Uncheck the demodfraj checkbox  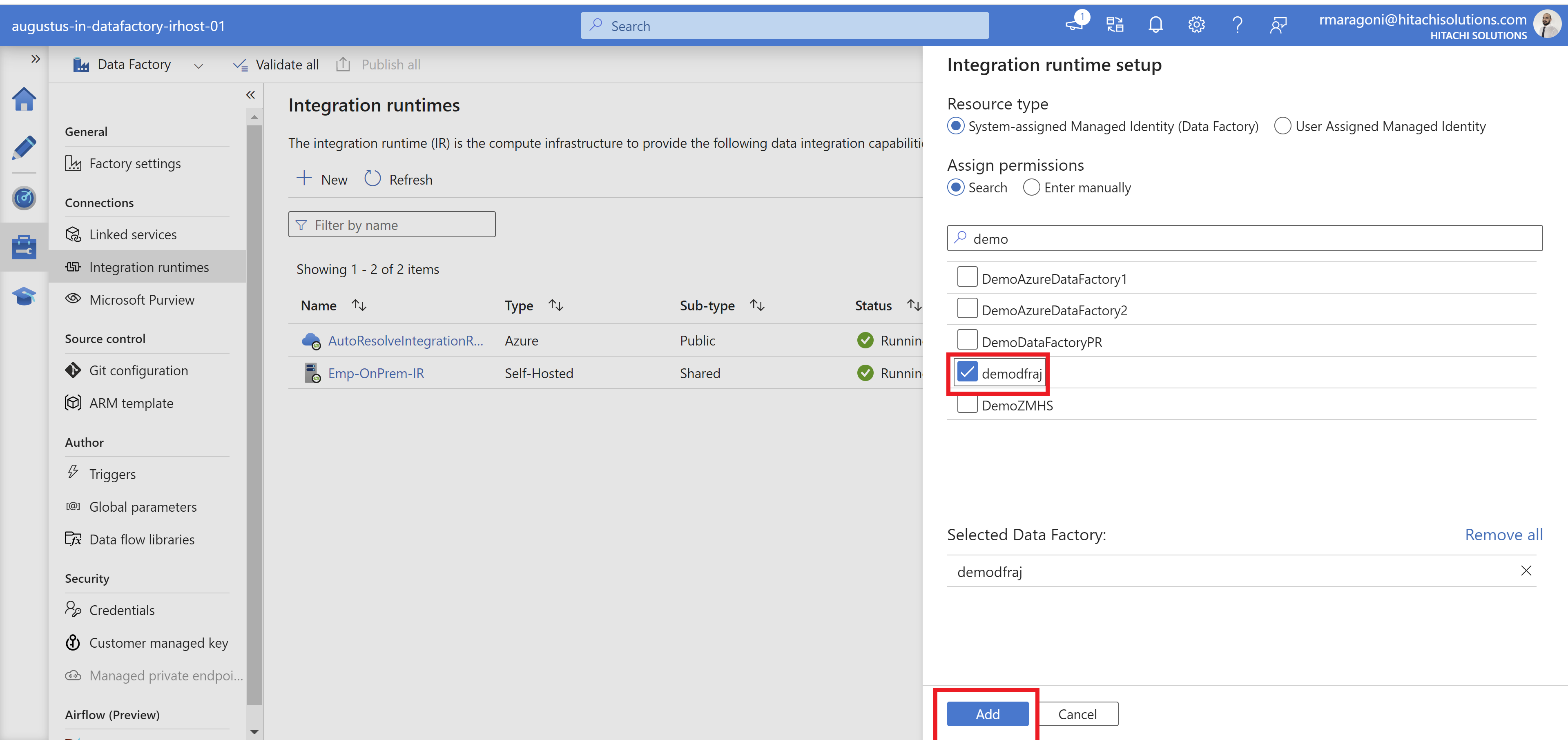967,372
